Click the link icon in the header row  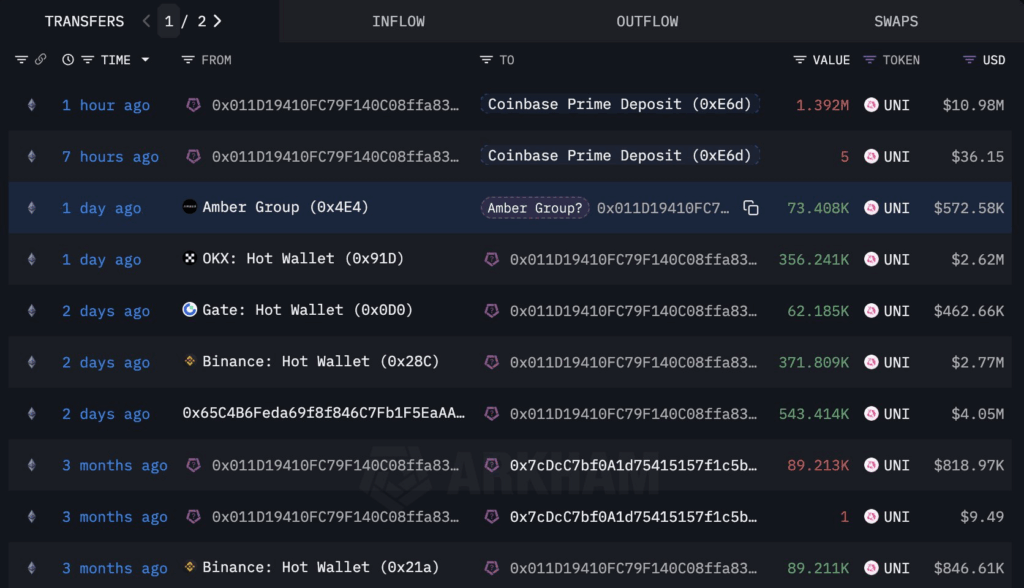coord(41,60)
